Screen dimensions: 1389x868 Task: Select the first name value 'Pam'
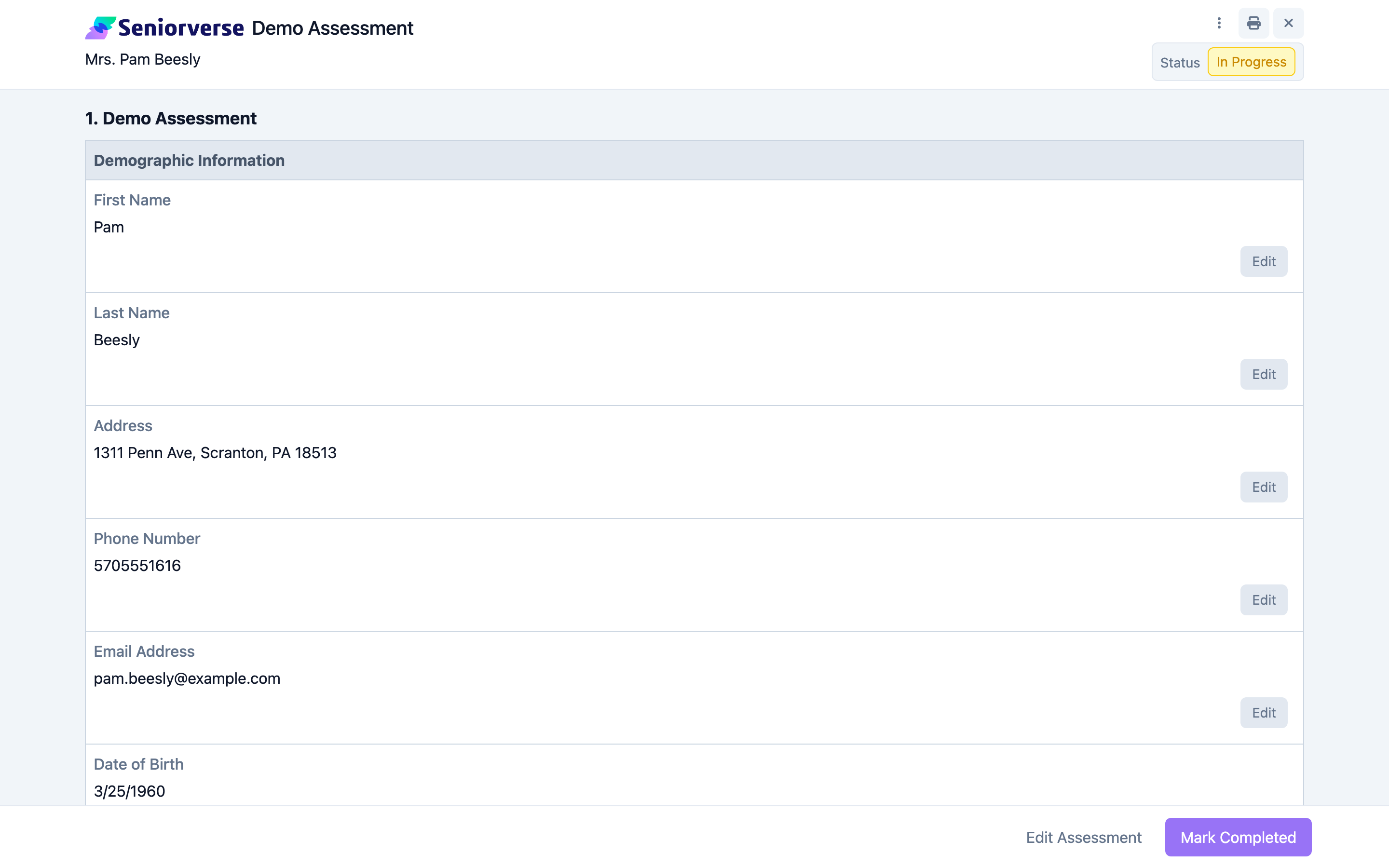pyautogui.click(x=109, y=227)
